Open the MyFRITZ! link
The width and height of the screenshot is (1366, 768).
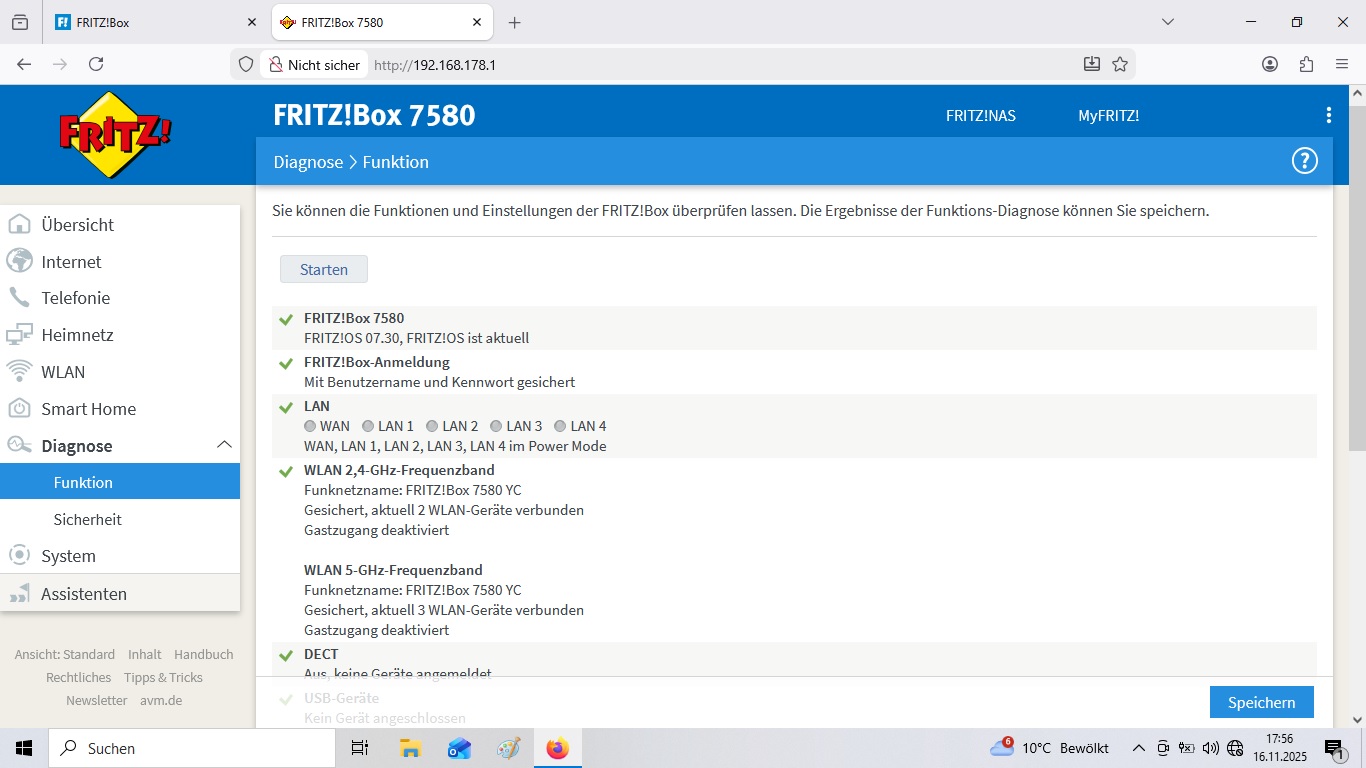point(1108,115)
